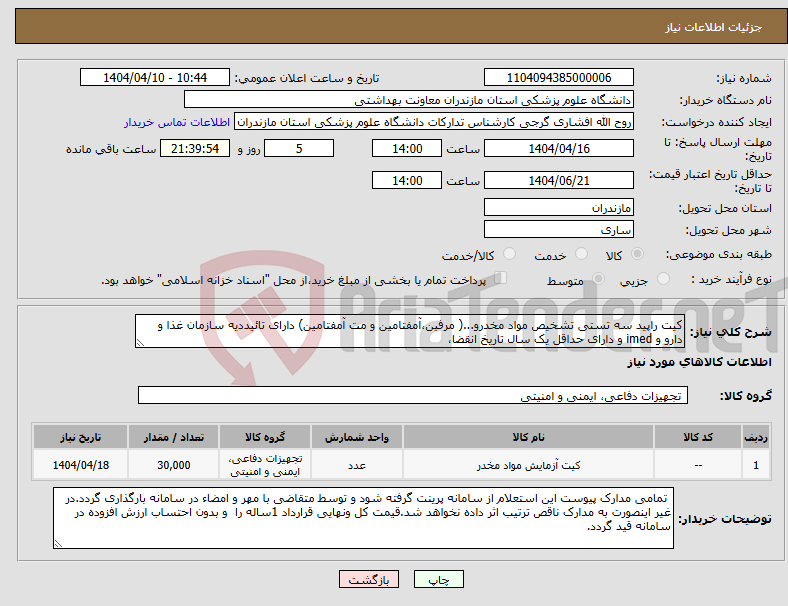Image resolution: width=788 pixels, height=606 pixels.
Task: Click the price validity date 1404/06/21
Action: pyautogui.click(x=558, y=180)
